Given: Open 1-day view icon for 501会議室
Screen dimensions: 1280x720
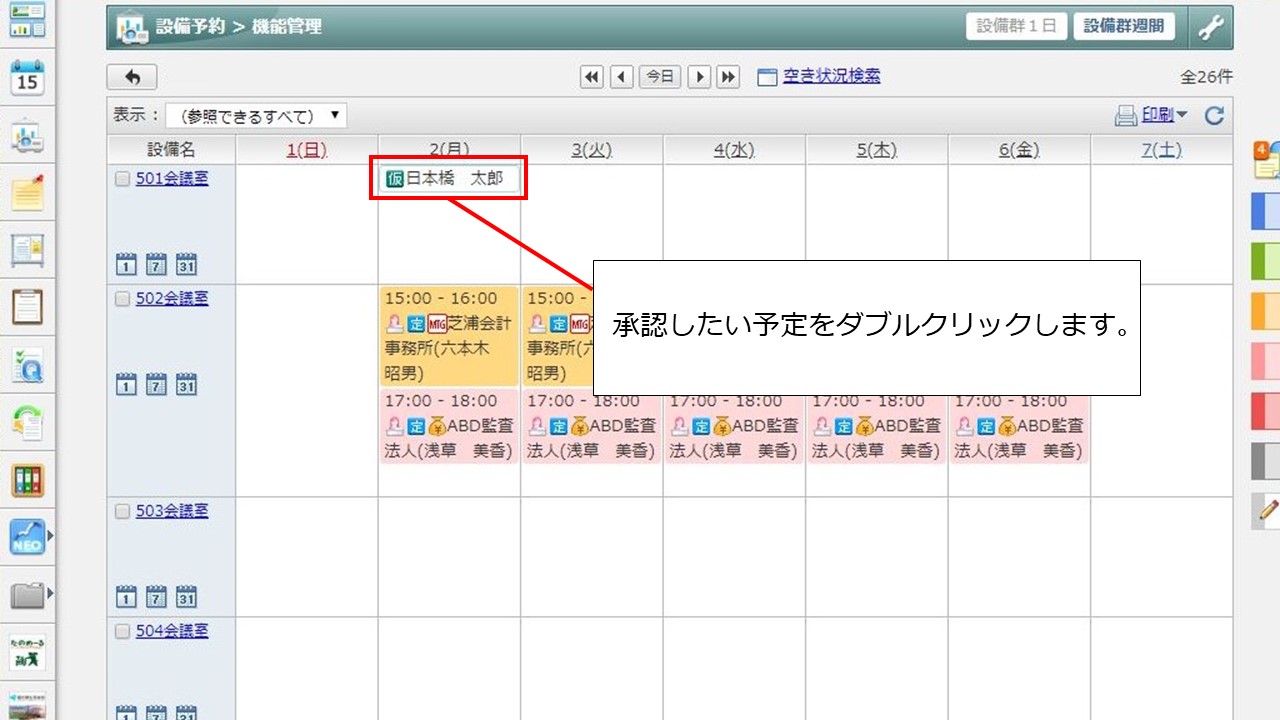Looking at the screenshot, I should [126, 264].
